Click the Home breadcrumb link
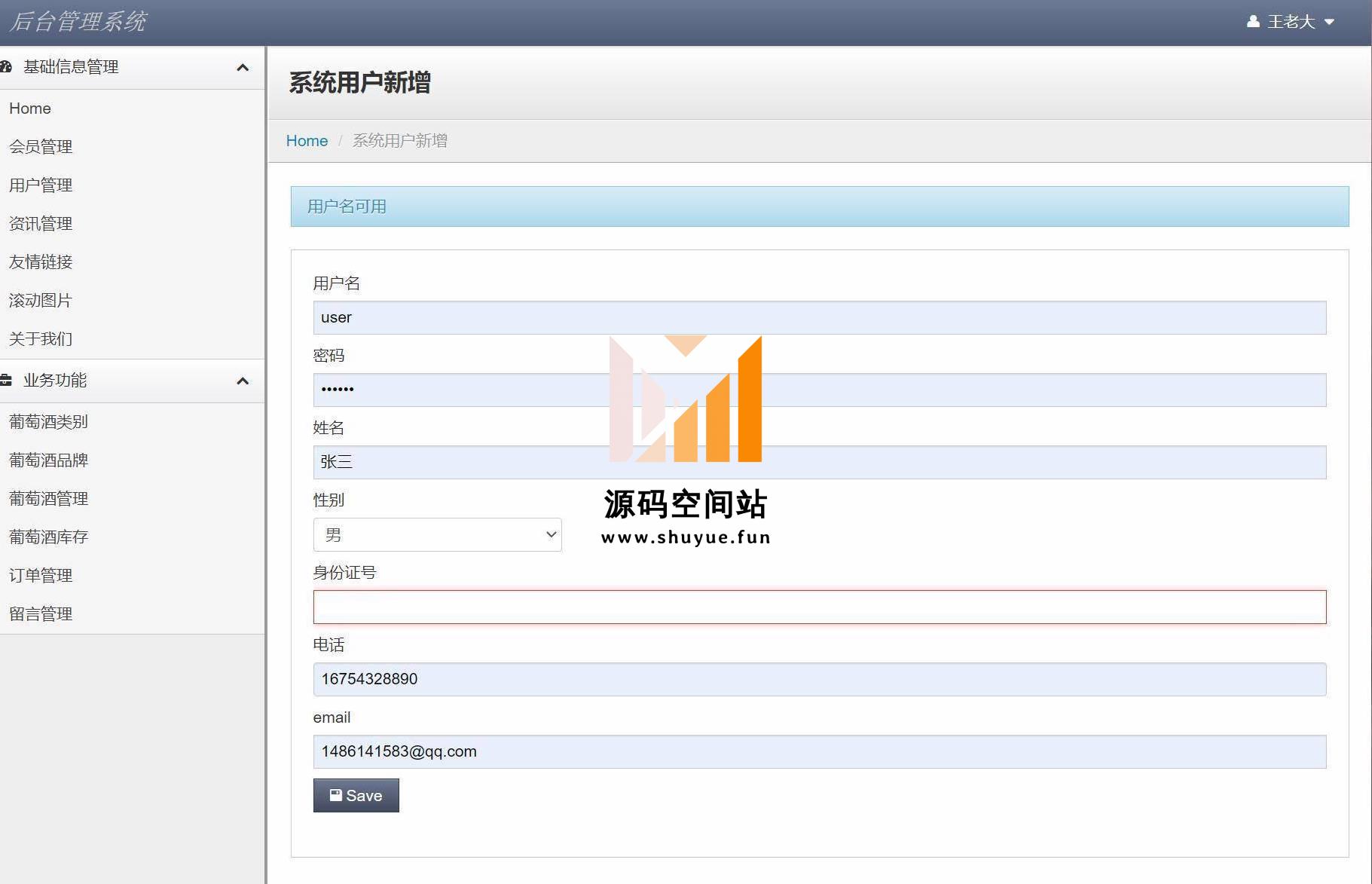Screen dimensions: 1372x884 (307, 141)
